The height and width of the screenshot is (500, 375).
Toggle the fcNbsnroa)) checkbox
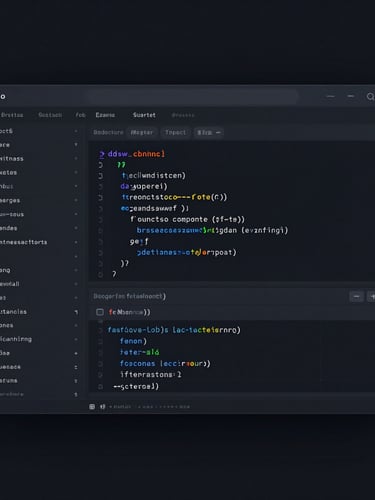100,312
